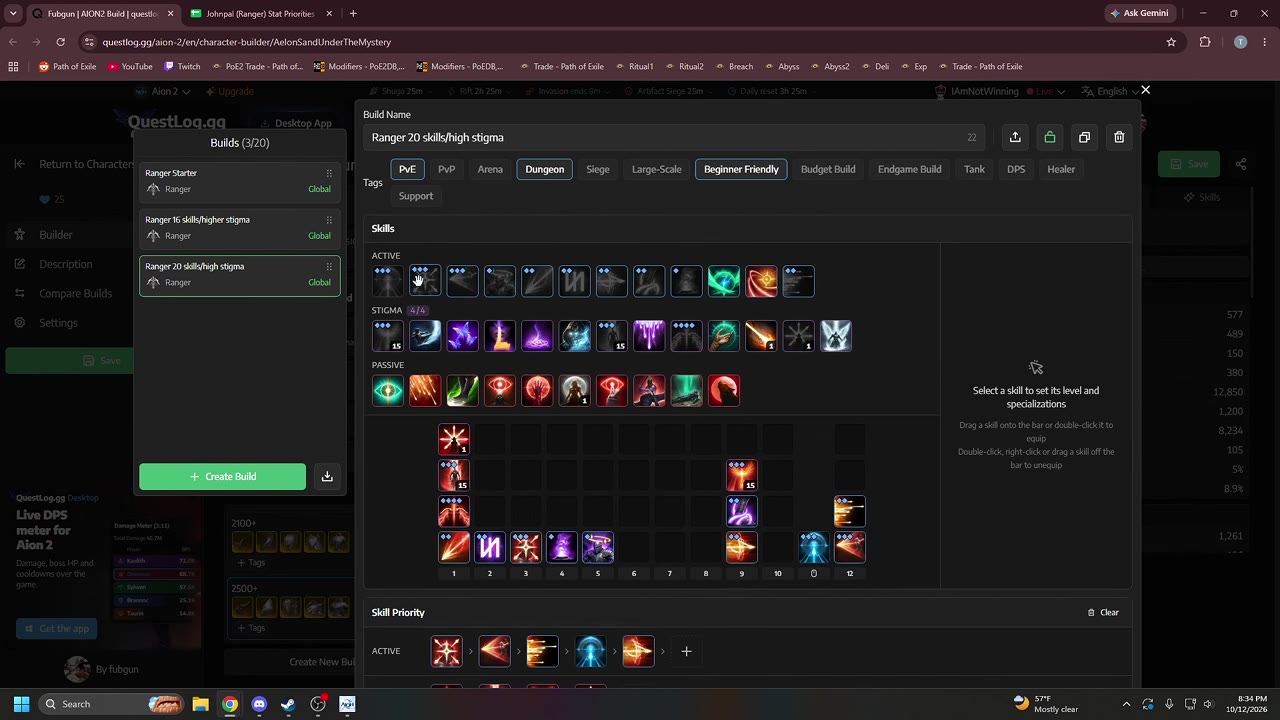Edit the Build Name text field
This screenshot has height=720, width=1280.
[x=674, y=137]
